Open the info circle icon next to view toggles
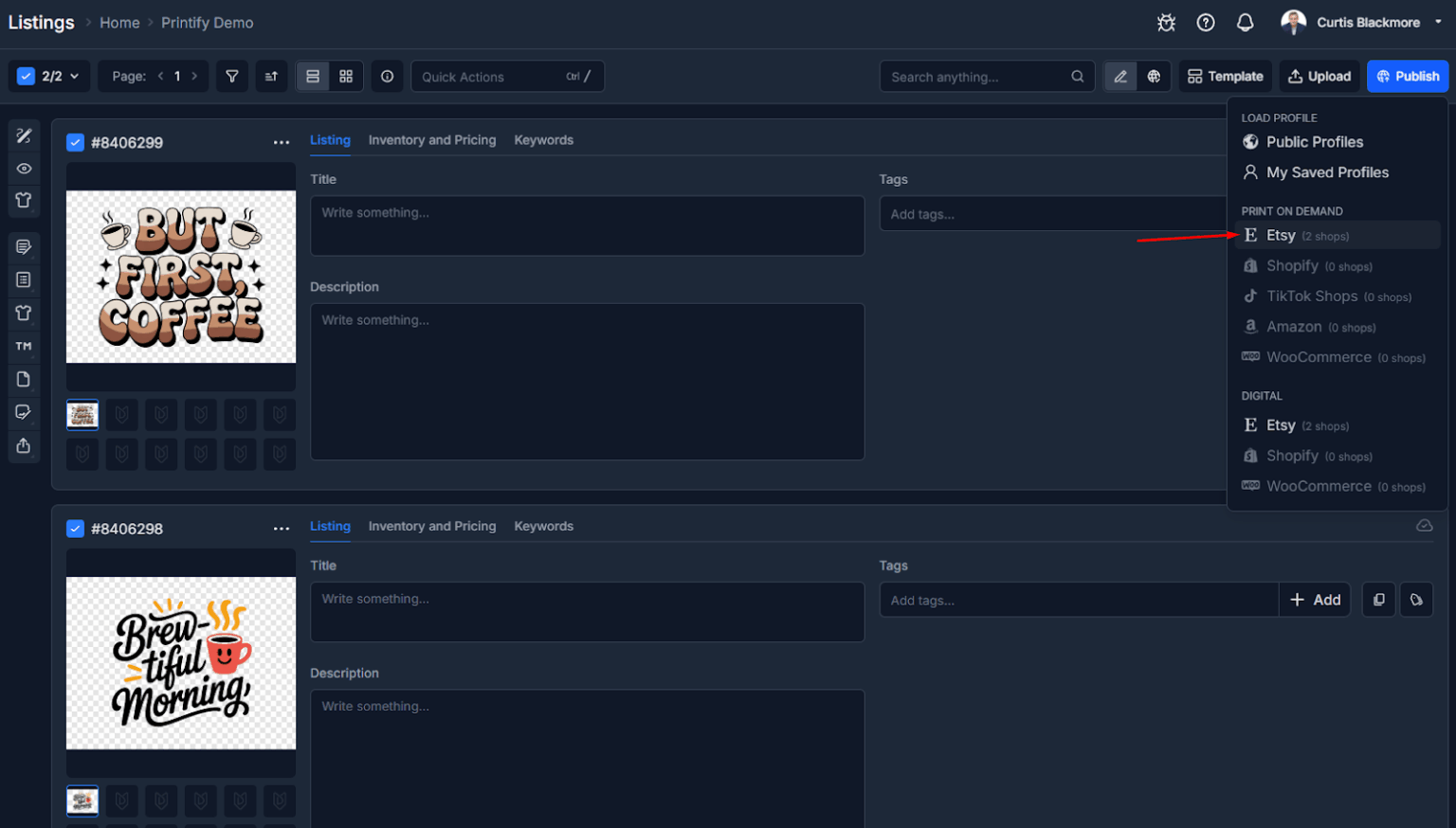 tap(387, 76)
